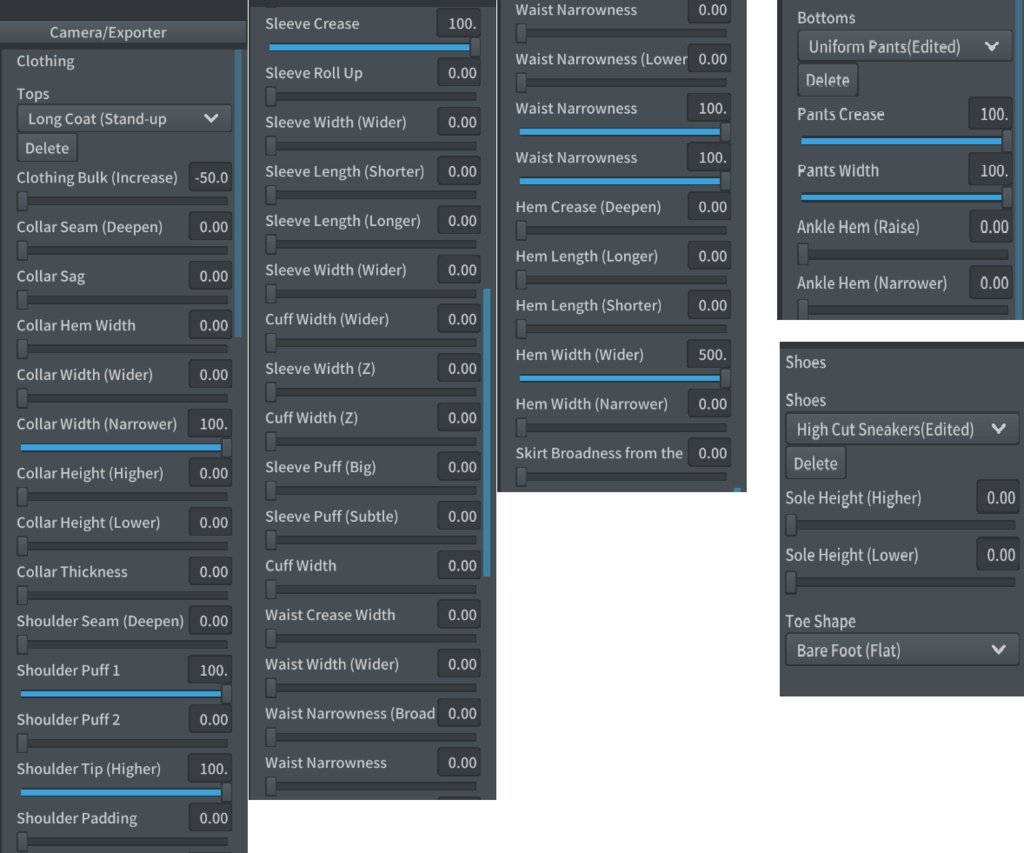
Task: Click the Hem Length (Shorter) slider
Action: coord(622,329)
